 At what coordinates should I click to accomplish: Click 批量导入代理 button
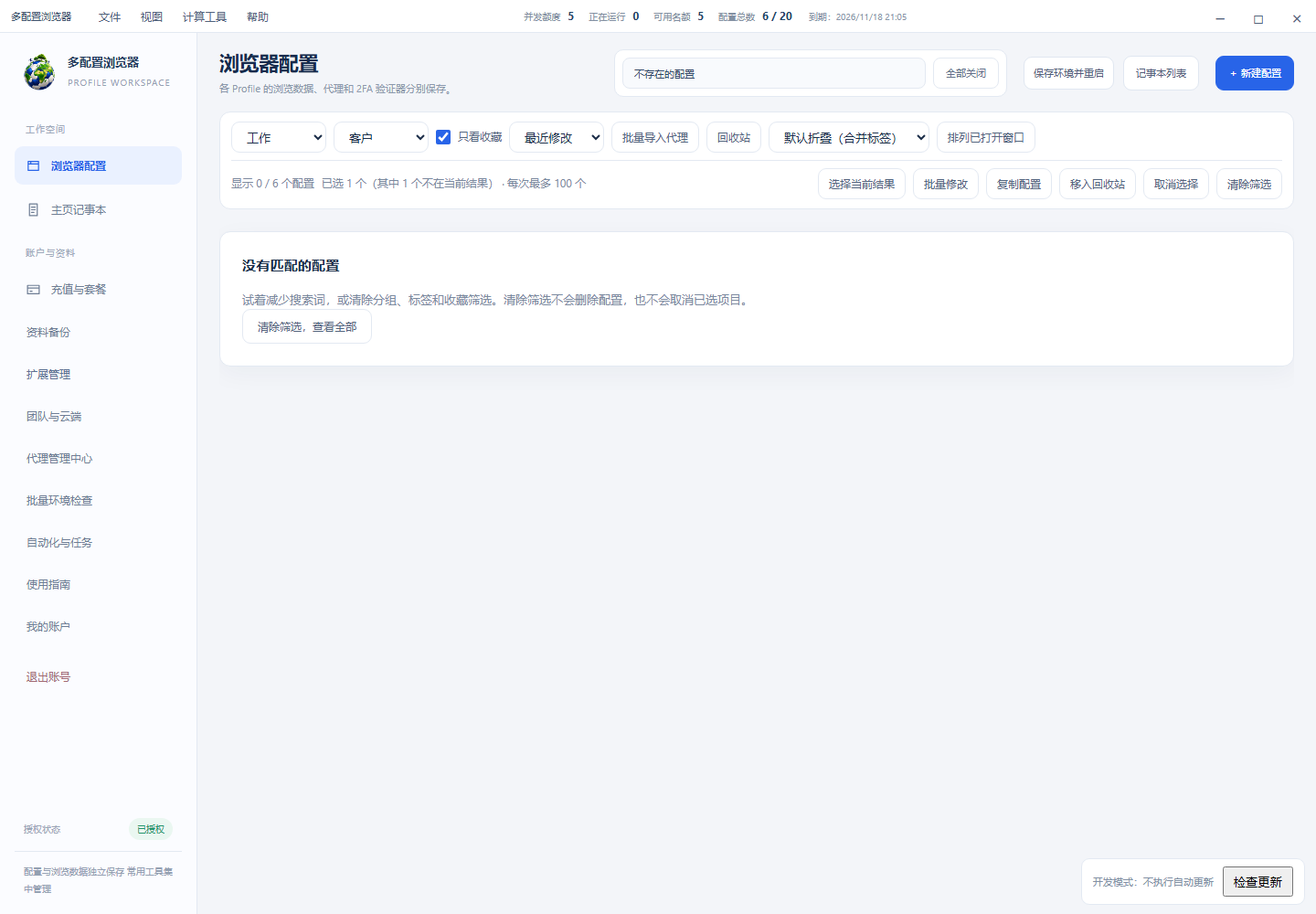[655, 138]
